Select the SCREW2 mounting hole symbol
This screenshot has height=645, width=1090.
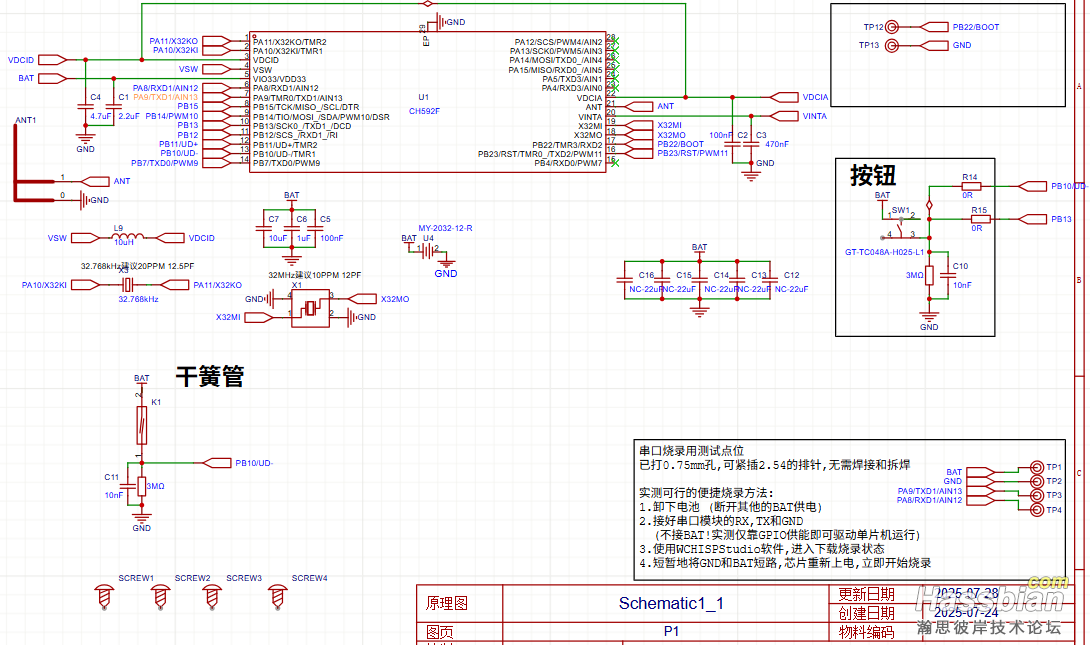click(x=160, y=597)
